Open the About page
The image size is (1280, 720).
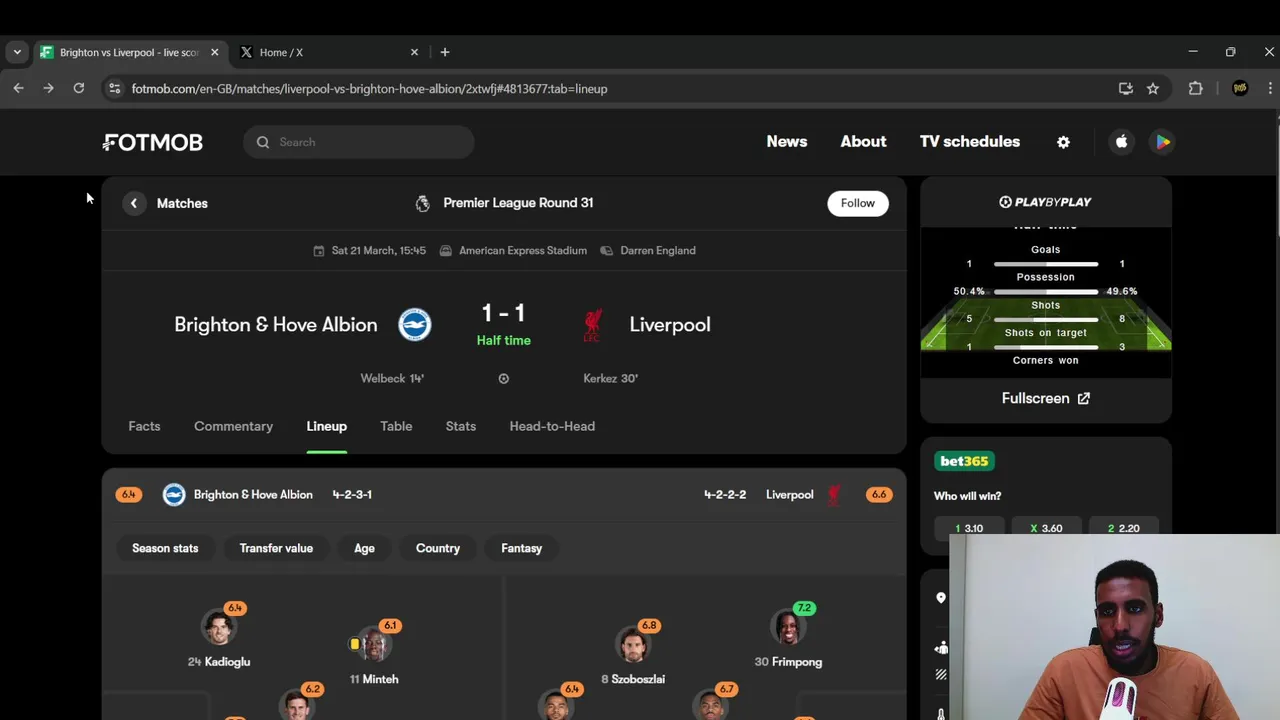tap(863, 142)
